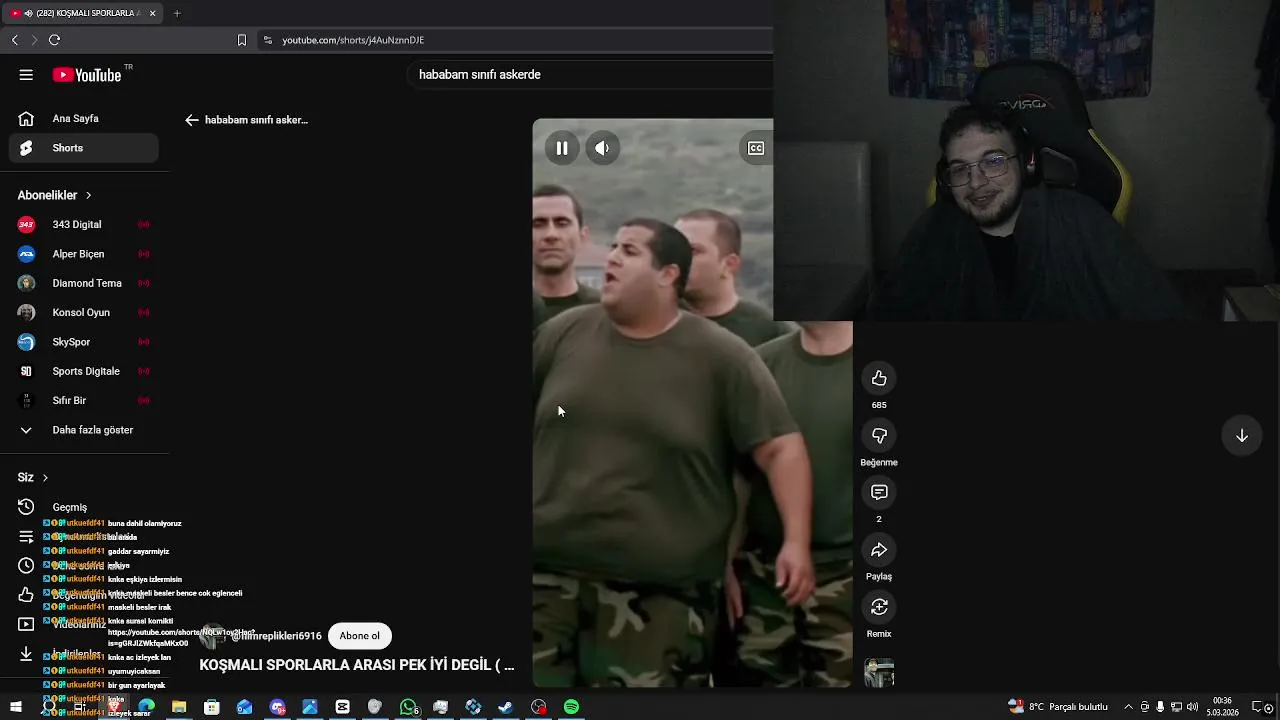
Task: Reload the browser page
Action: pos(54,40)
